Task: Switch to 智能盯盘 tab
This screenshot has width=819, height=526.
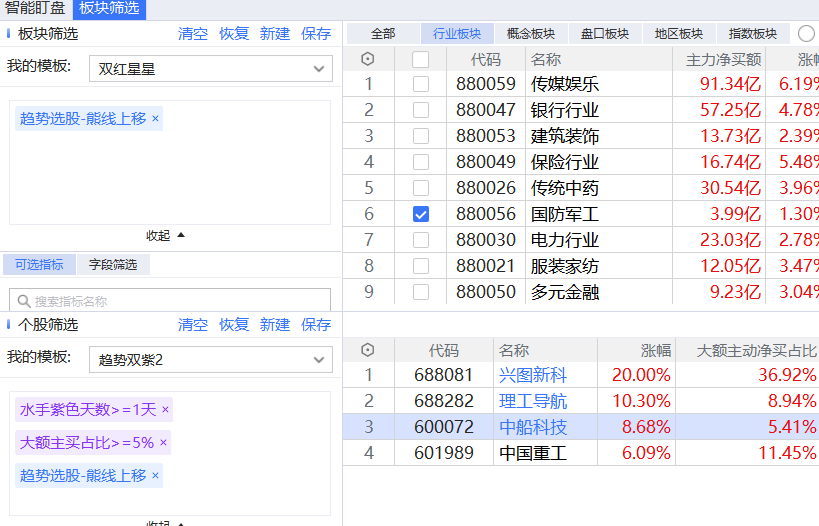Action: click(34, 8)
